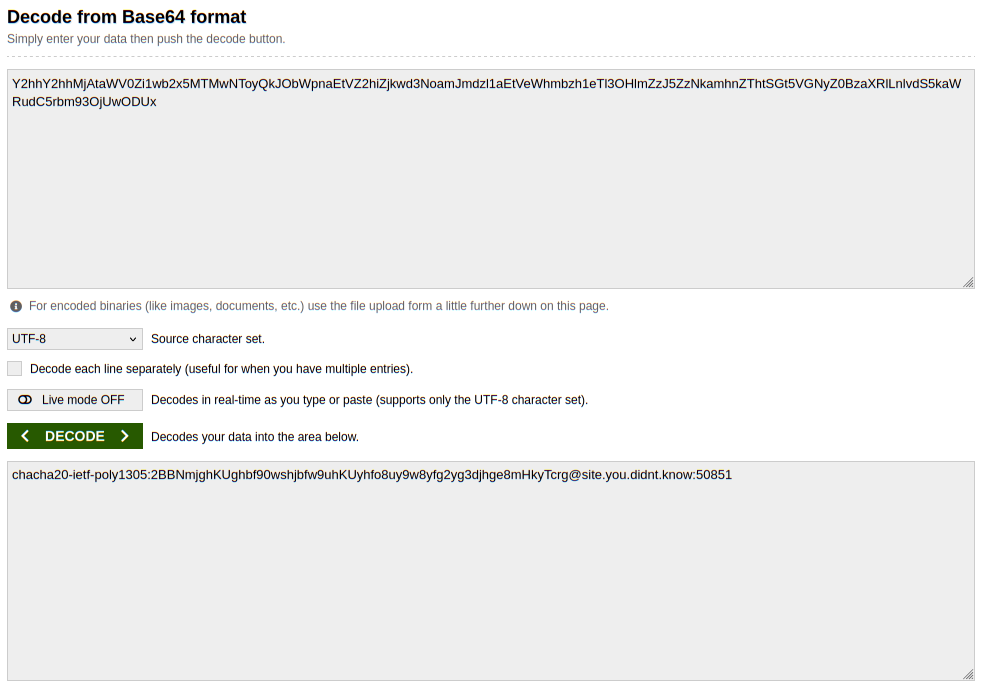The height and width of the screenshot is (686, 982).
Task: Toggle the Live mode OFF button
Action: coord(75,400)
